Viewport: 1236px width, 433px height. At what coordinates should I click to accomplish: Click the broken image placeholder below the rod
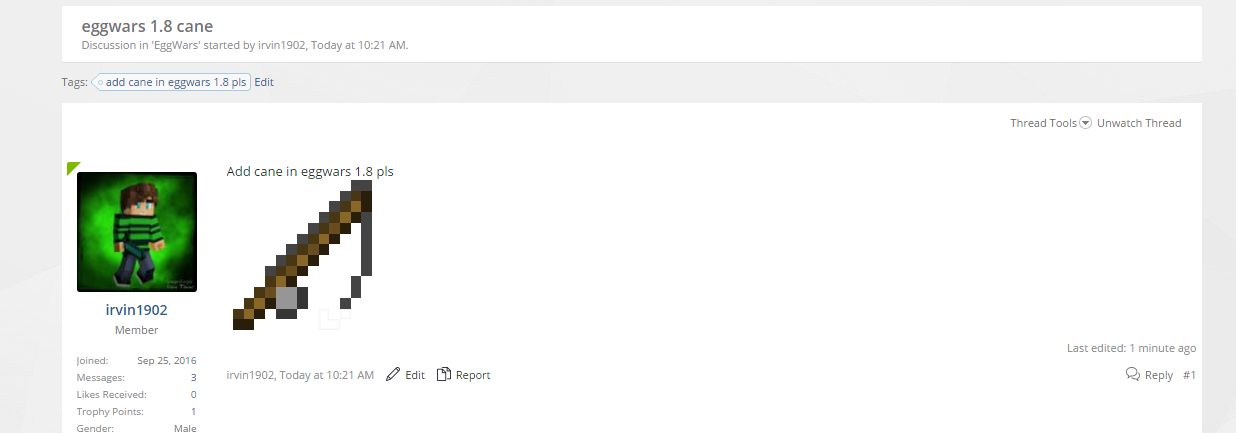point(329,320)
